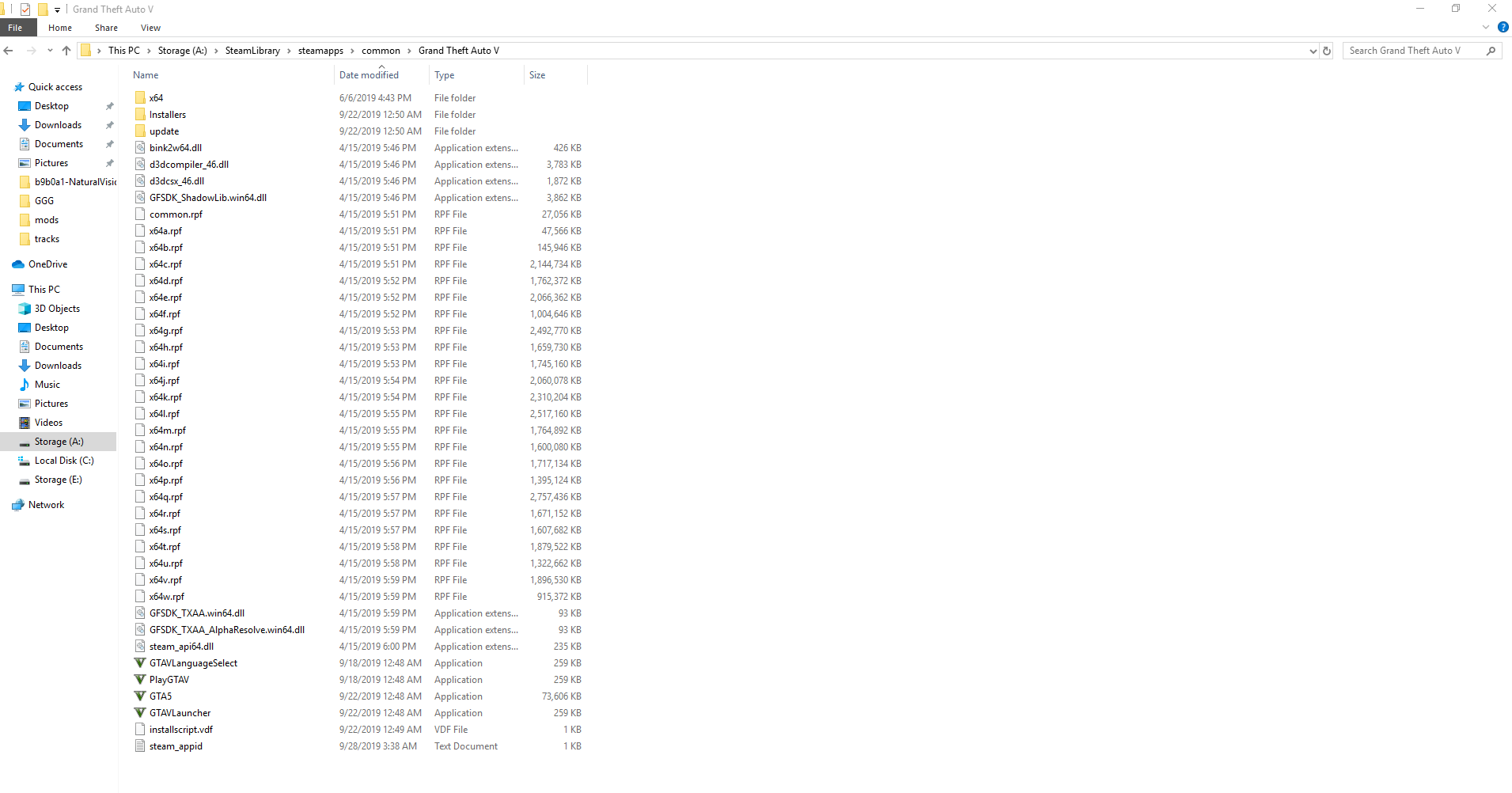Image resolution: width=1512 pixels, height=793 pixels.
Task: Select the Music note icon in sidebar
Action: pos(25,385)
